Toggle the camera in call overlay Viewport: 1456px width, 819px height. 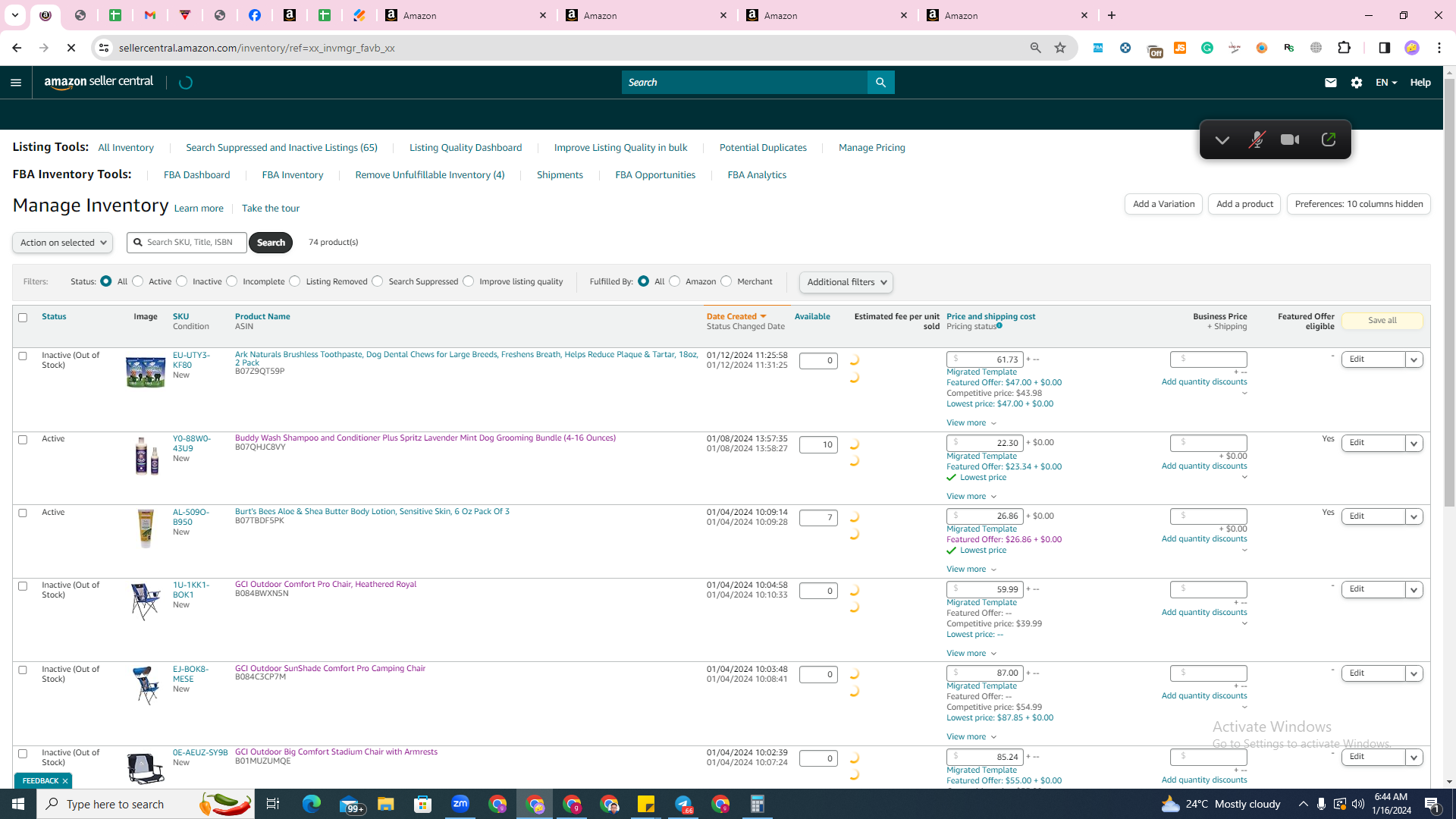pyautogui.click(x=1290, y=140)
